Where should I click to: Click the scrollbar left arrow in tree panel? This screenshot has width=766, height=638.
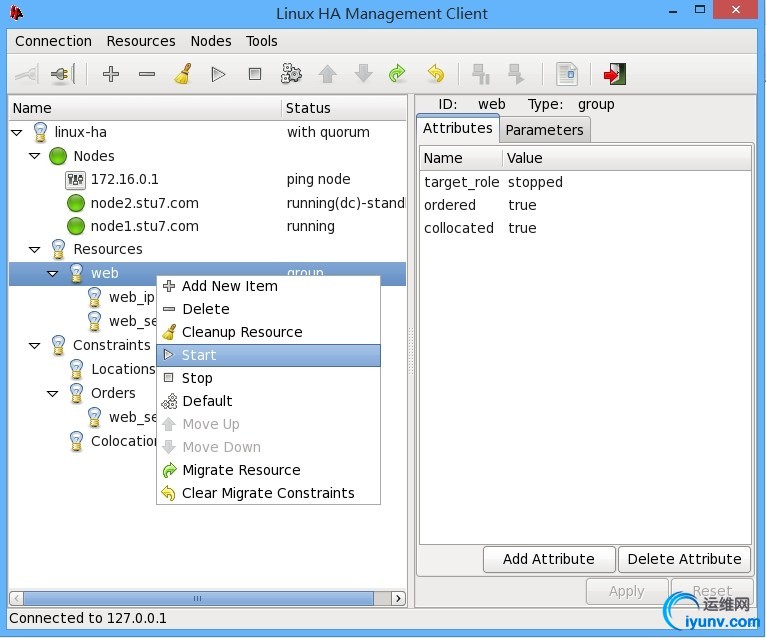pyautogui.click(x=16, y=598)
